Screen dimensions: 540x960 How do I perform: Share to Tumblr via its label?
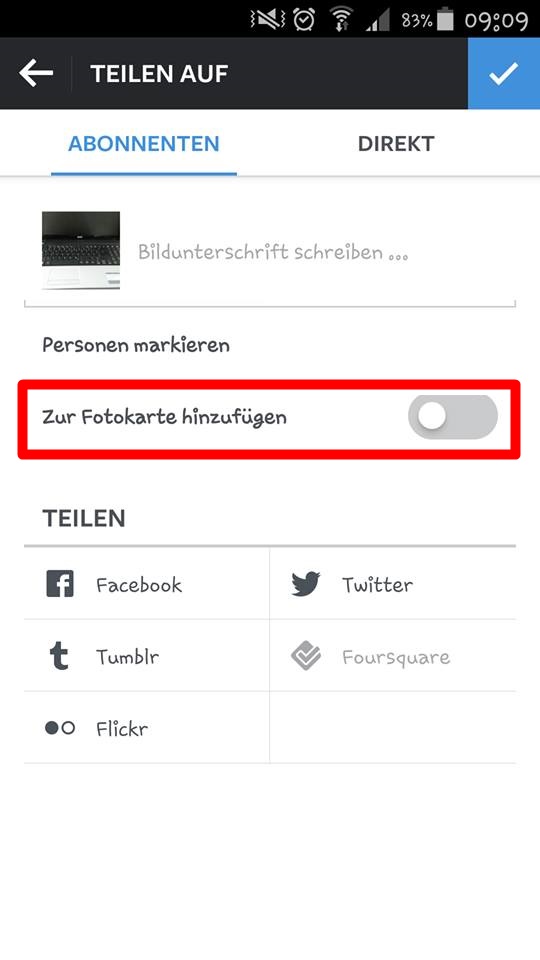[127, 657]
